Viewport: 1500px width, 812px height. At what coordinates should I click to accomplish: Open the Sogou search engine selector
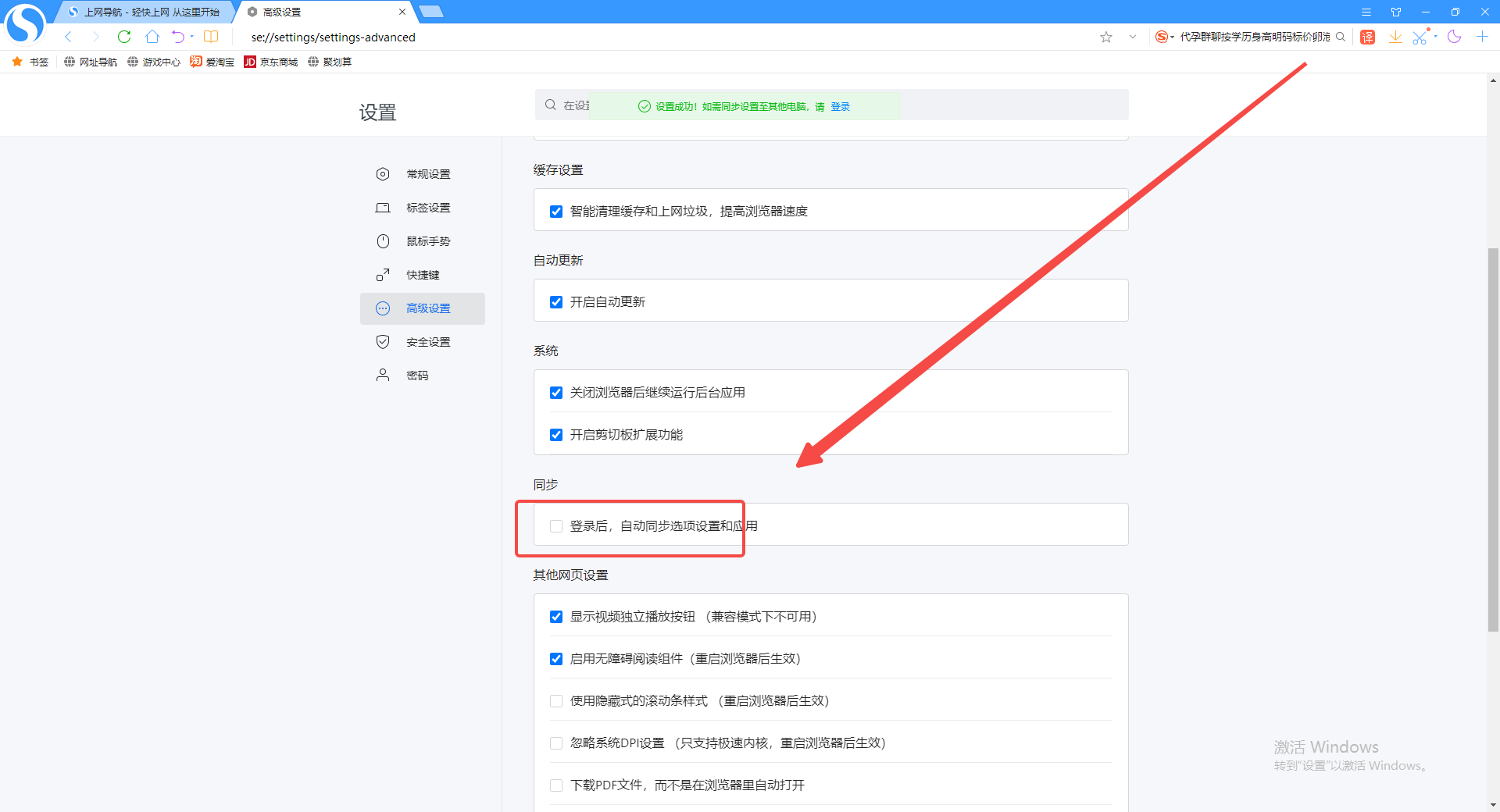click(x=1164, y=37)
